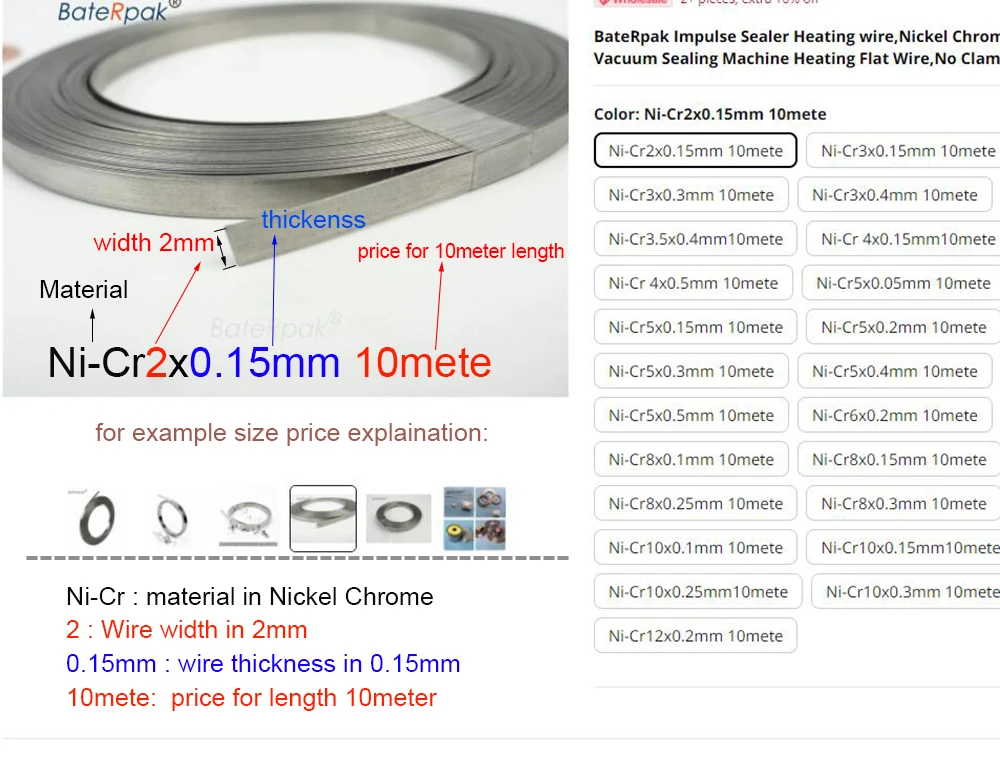
Task: Choose Ni-Cr10x0.1mm 10mete variant
Action: pyautogui.click(x=695, y=547)
